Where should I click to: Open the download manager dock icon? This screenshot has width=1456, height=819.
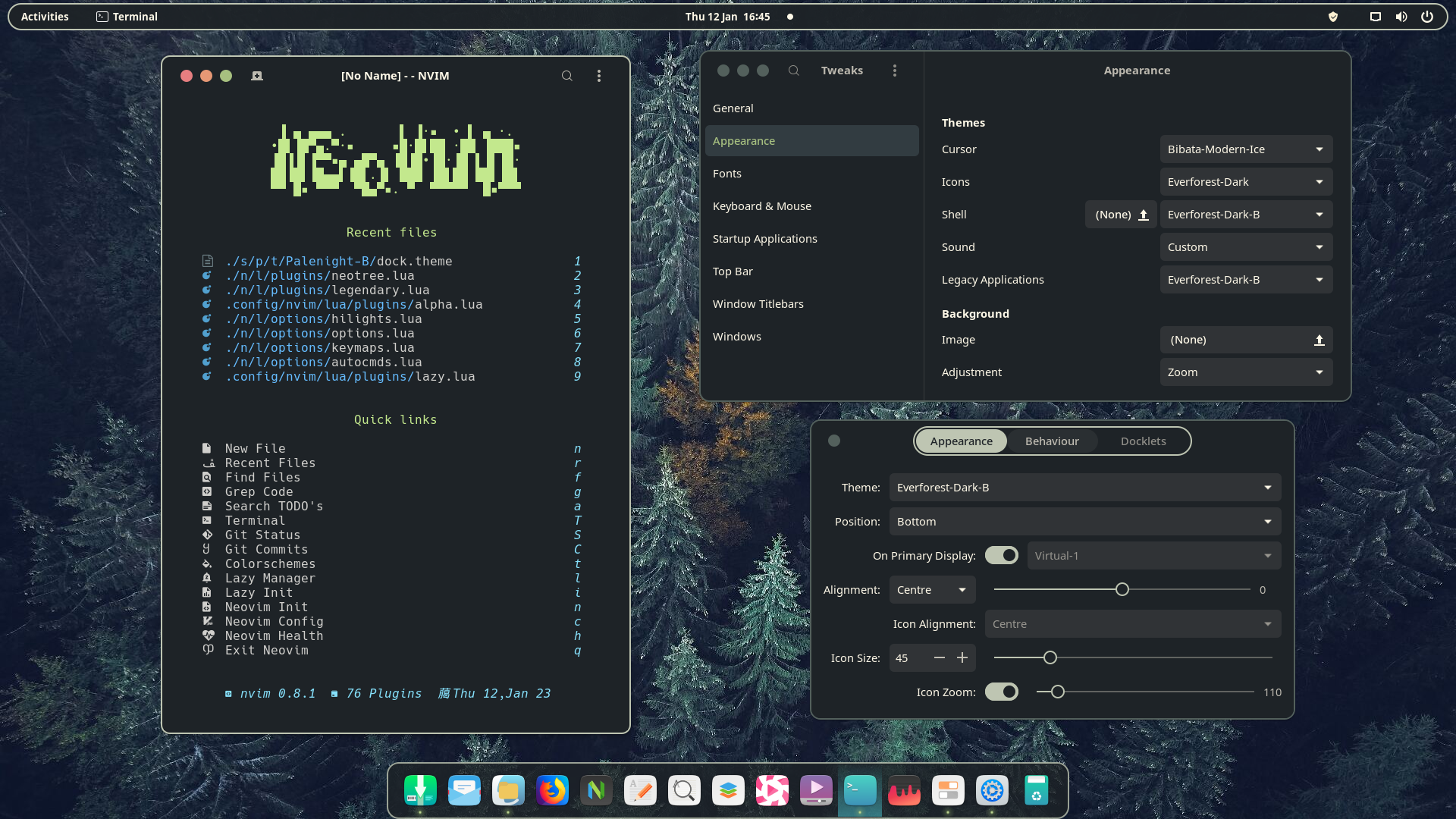pos(420,790)
